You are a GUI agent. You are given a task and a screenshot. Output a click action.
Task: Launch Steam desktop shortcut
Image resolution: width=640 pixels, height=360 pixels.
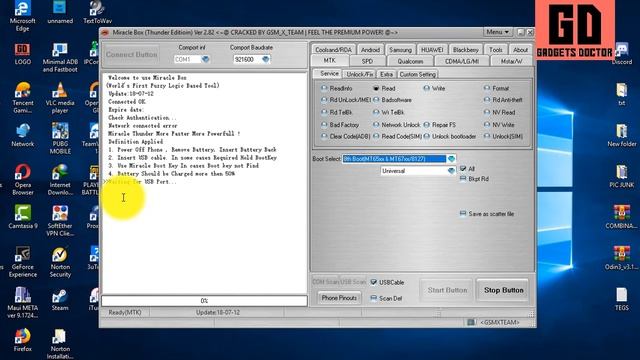click(x=60, y=300)
